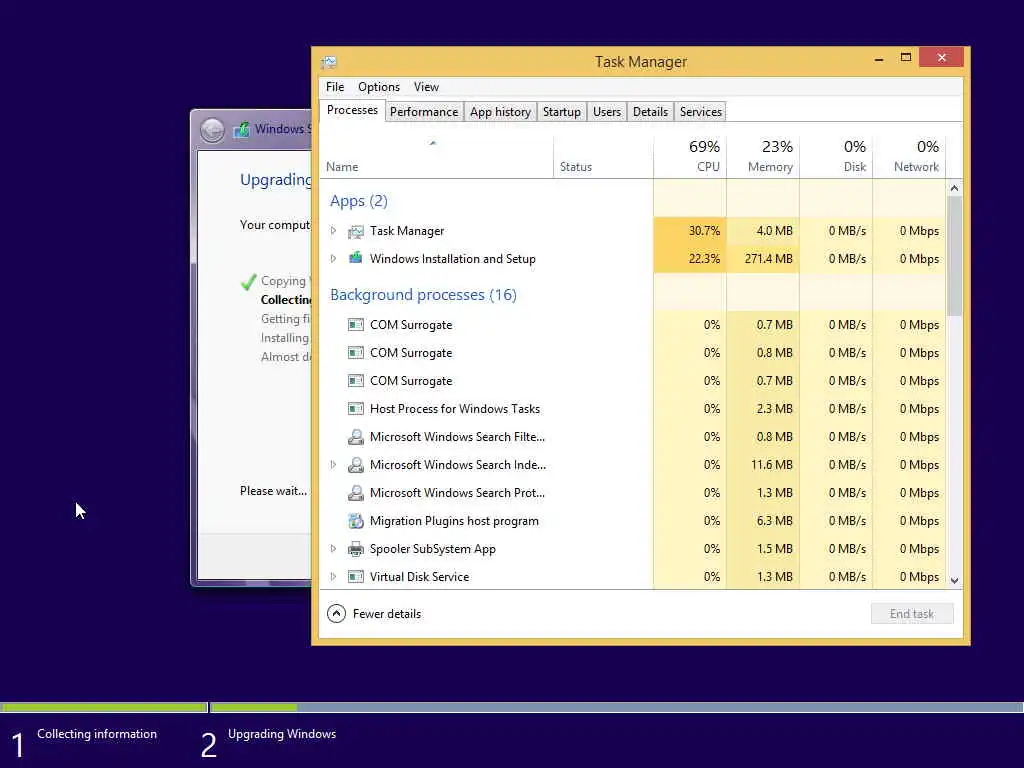Click the Microsoft Windows Search Indexer icon

356,465
